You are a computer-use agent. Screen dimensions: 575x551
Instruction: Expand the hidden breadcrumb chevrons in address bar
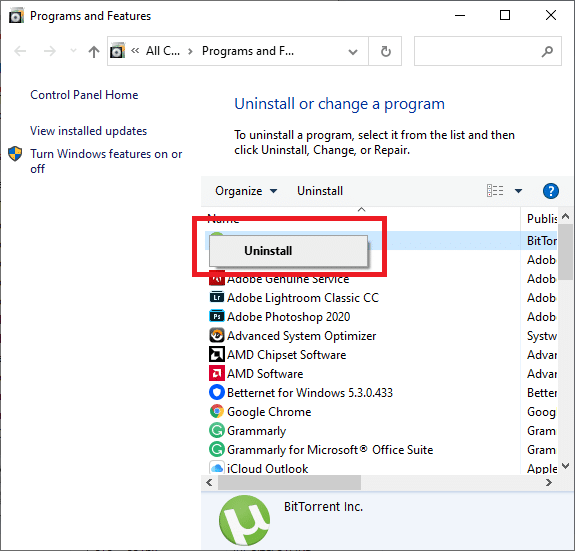(135, 51)
